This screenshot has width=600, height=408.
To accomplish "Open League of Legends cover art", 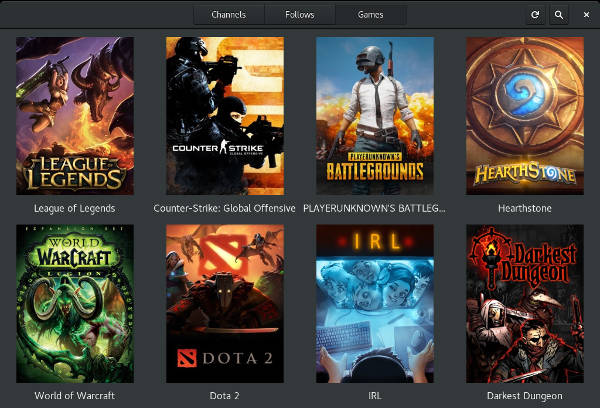I will (75, 116).
